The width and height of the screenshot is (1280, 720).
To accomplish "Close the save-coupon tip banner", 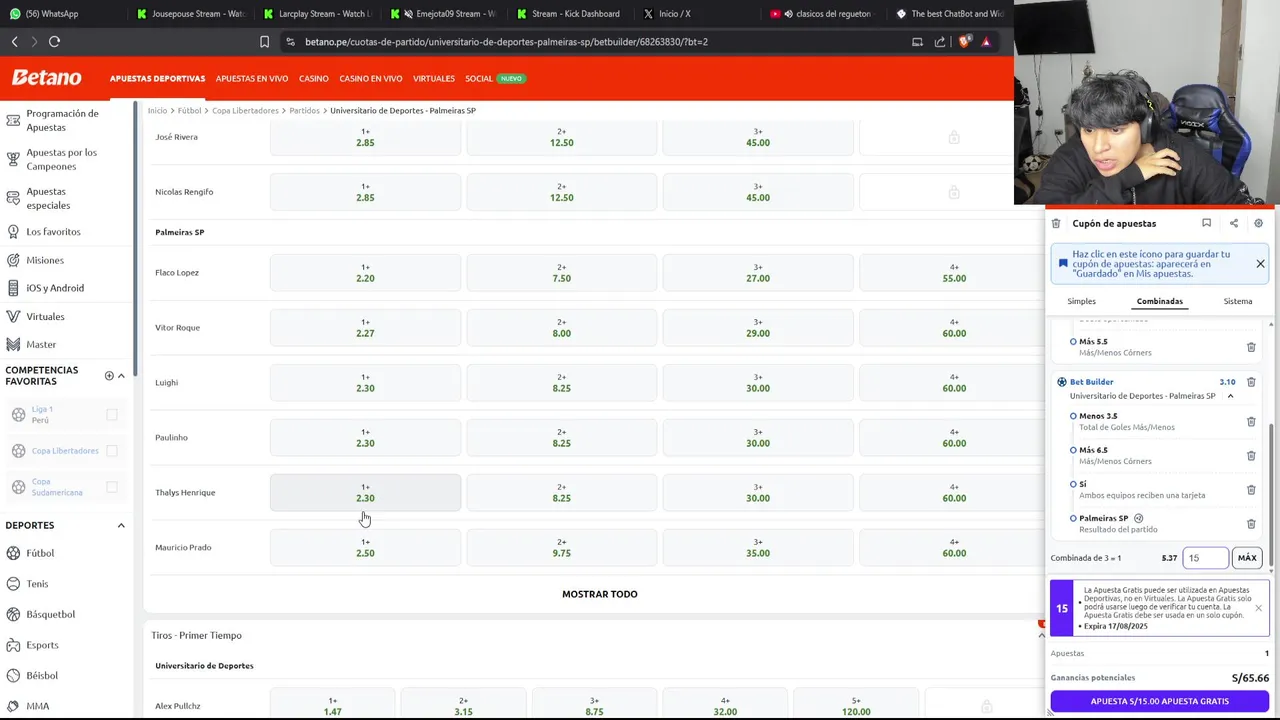I will point(1260,264).
